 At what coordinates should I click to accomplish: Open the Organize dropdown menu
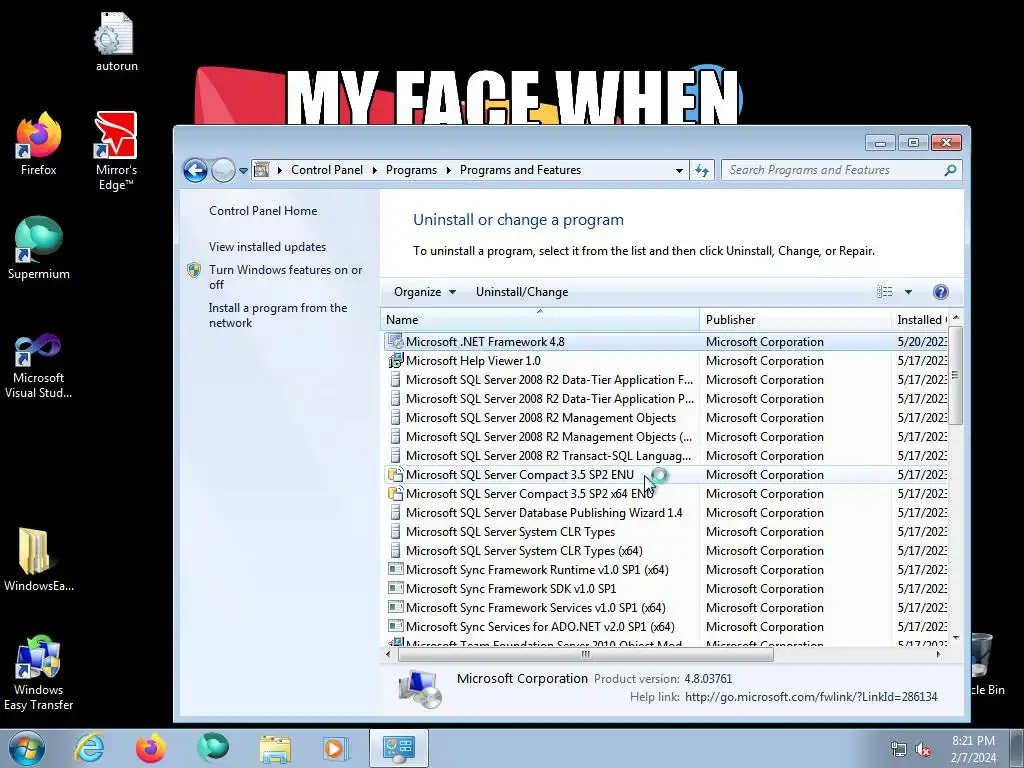[424, 292]
